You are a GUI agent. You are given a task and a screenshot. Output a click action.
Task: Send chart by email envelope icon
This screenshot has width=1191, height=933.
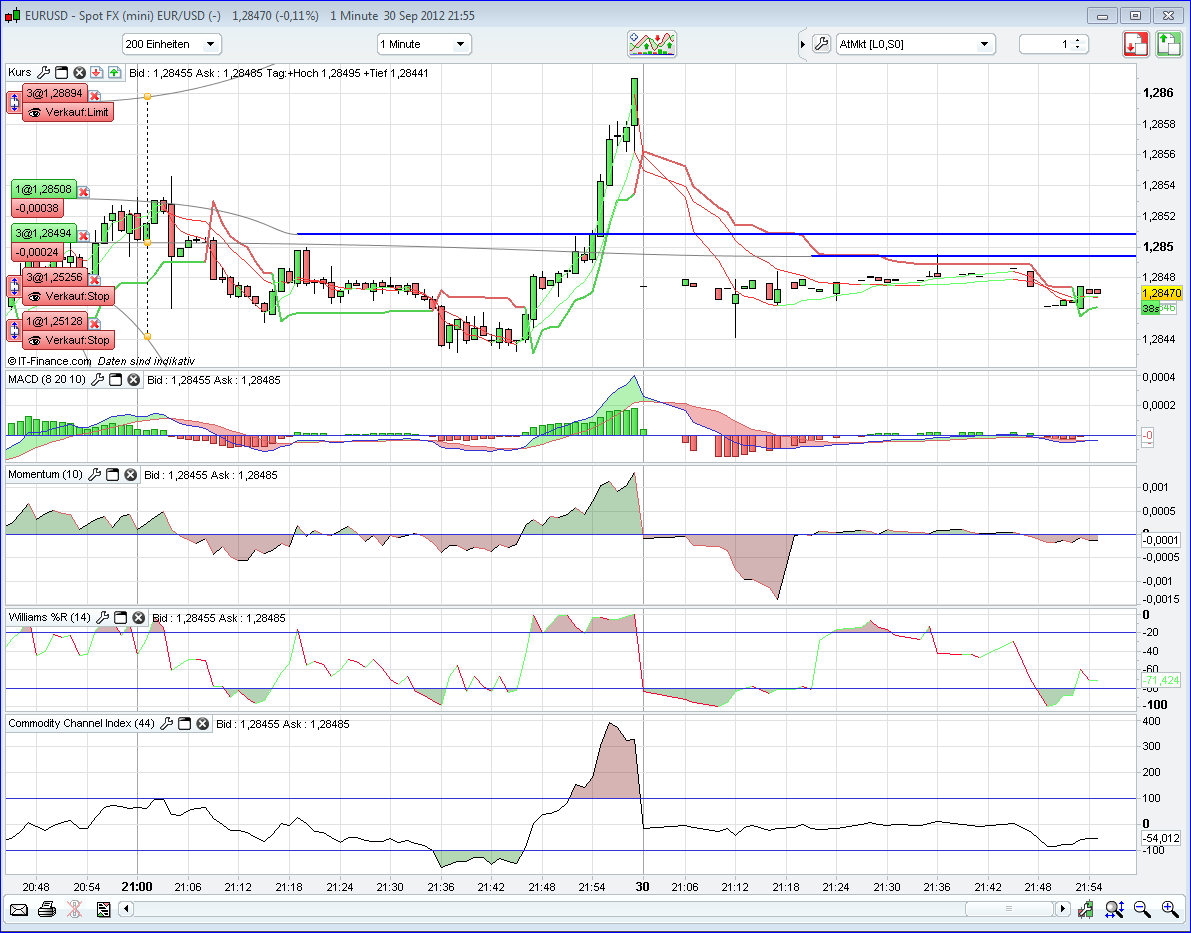coord(18,909)
